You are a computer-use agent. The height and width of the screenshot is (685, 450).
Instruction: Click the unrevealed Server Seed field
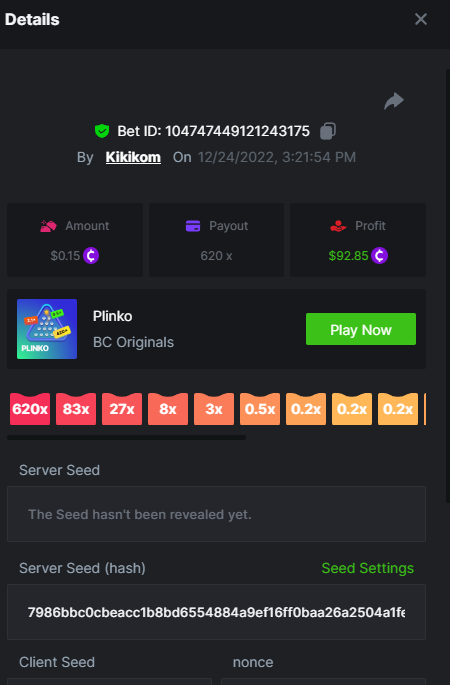click(x=216, y=514)
